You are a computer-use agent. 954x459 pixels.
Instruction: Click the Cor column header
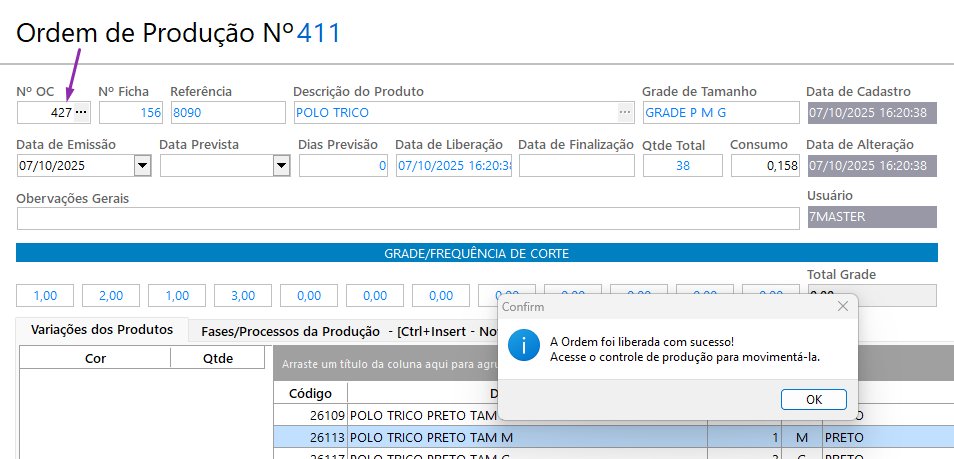click(x=95, y=358)
